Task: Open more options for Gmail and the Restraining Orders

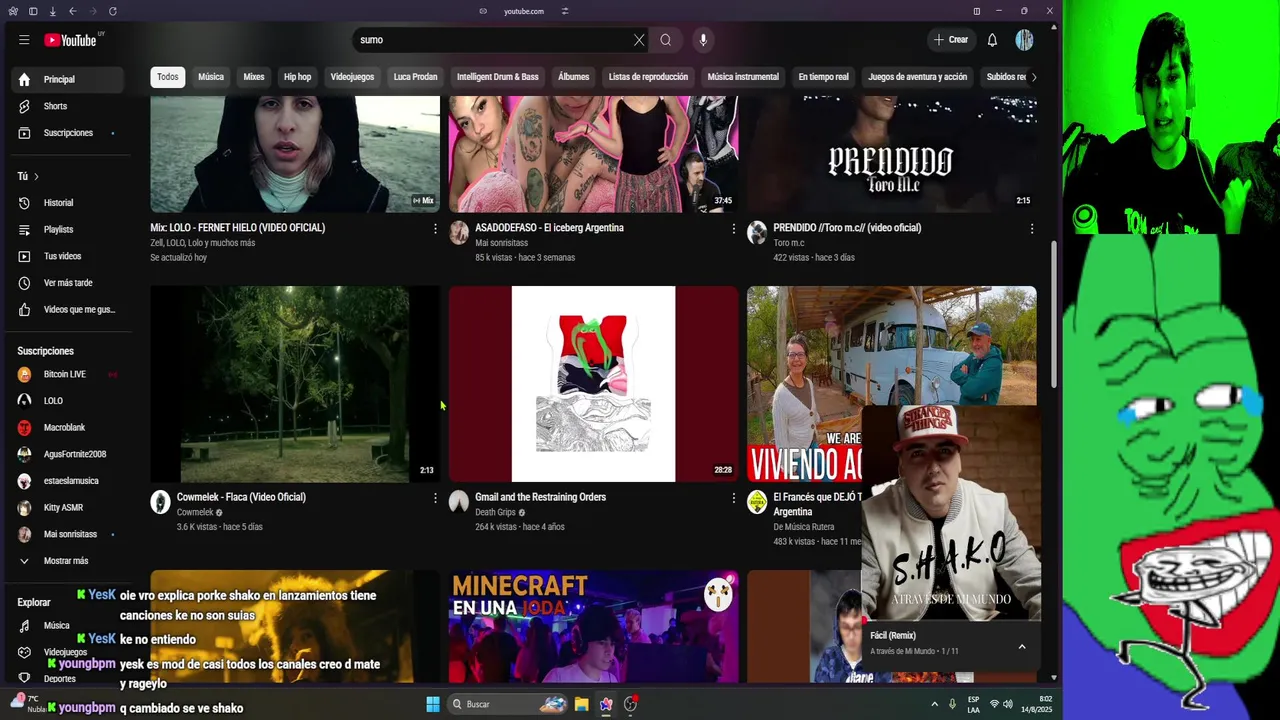Action: [x=733, y=498]
